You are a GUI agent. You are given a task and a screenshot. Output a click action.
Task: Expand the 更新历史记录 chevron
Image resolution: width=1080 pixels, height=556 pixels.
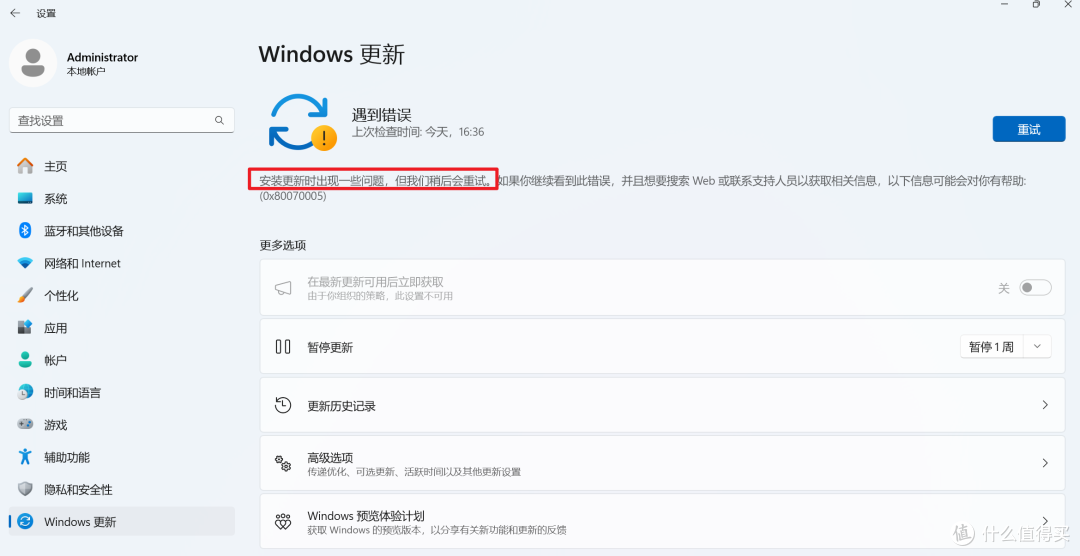[1045, 405]
